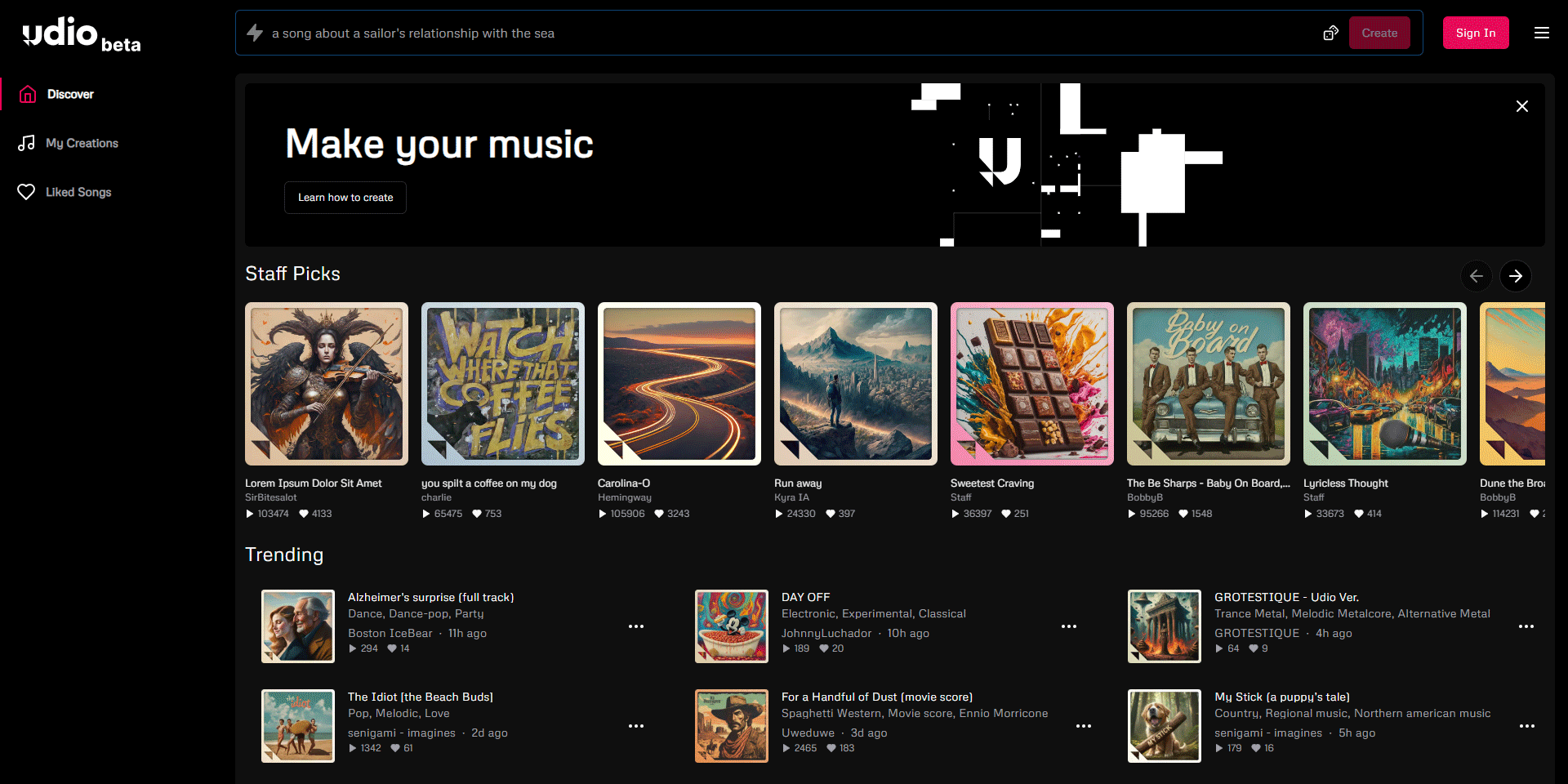
Task: Click Learn how to create
Action: pyautogui.click(x=345, y=198)
